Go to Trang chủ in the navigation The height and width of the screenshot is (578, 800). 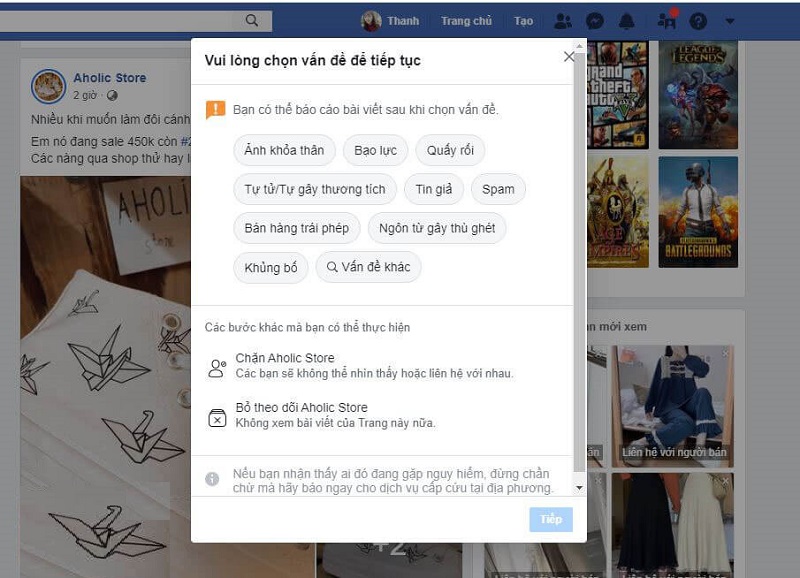(466, 19)
